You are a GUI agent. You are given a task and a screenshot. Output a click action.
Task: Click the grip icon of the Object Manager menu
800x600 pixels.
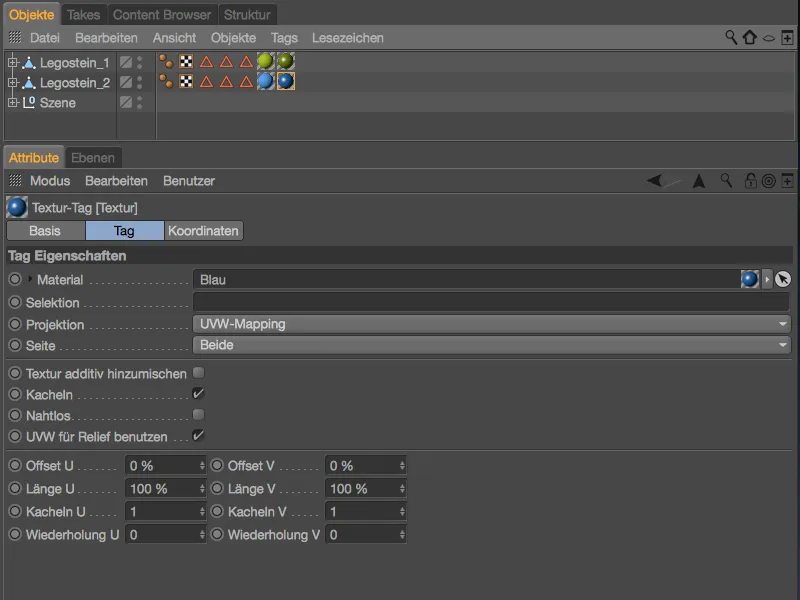click(x=15, y=37)
